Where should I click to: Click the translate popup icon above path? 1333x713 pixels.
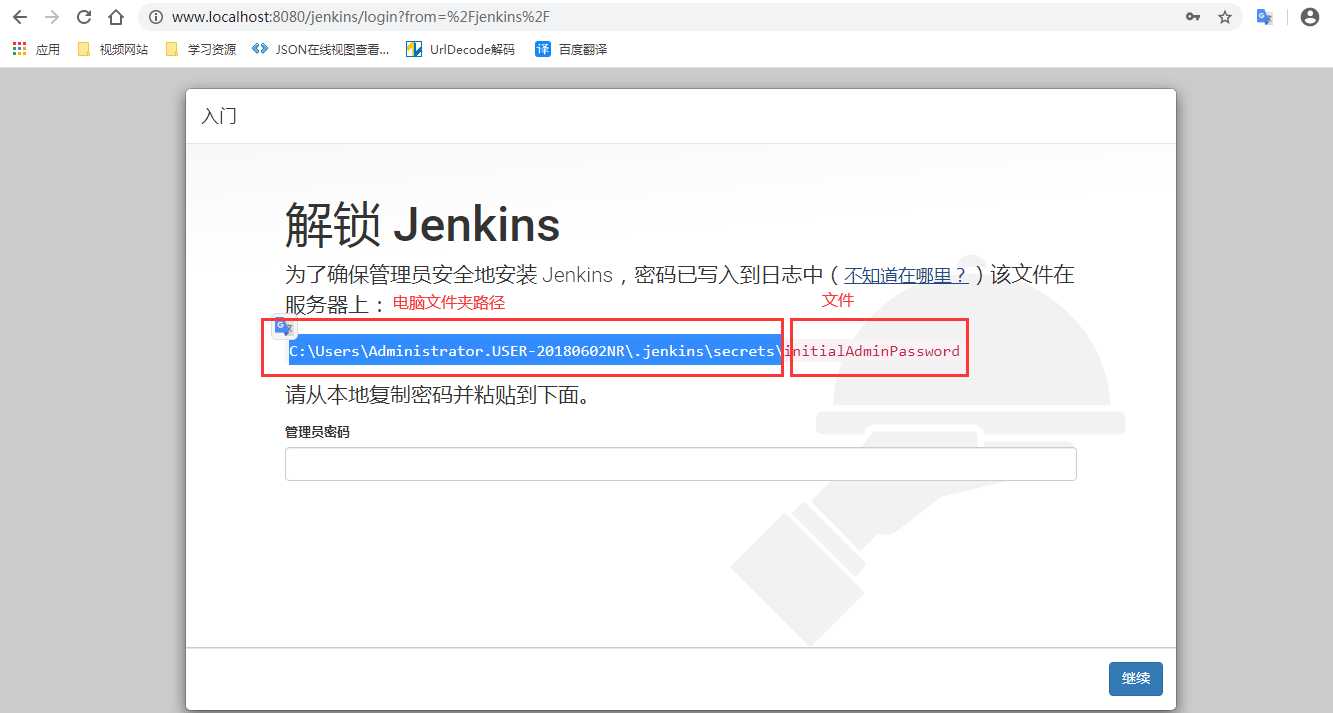point(284,327)
